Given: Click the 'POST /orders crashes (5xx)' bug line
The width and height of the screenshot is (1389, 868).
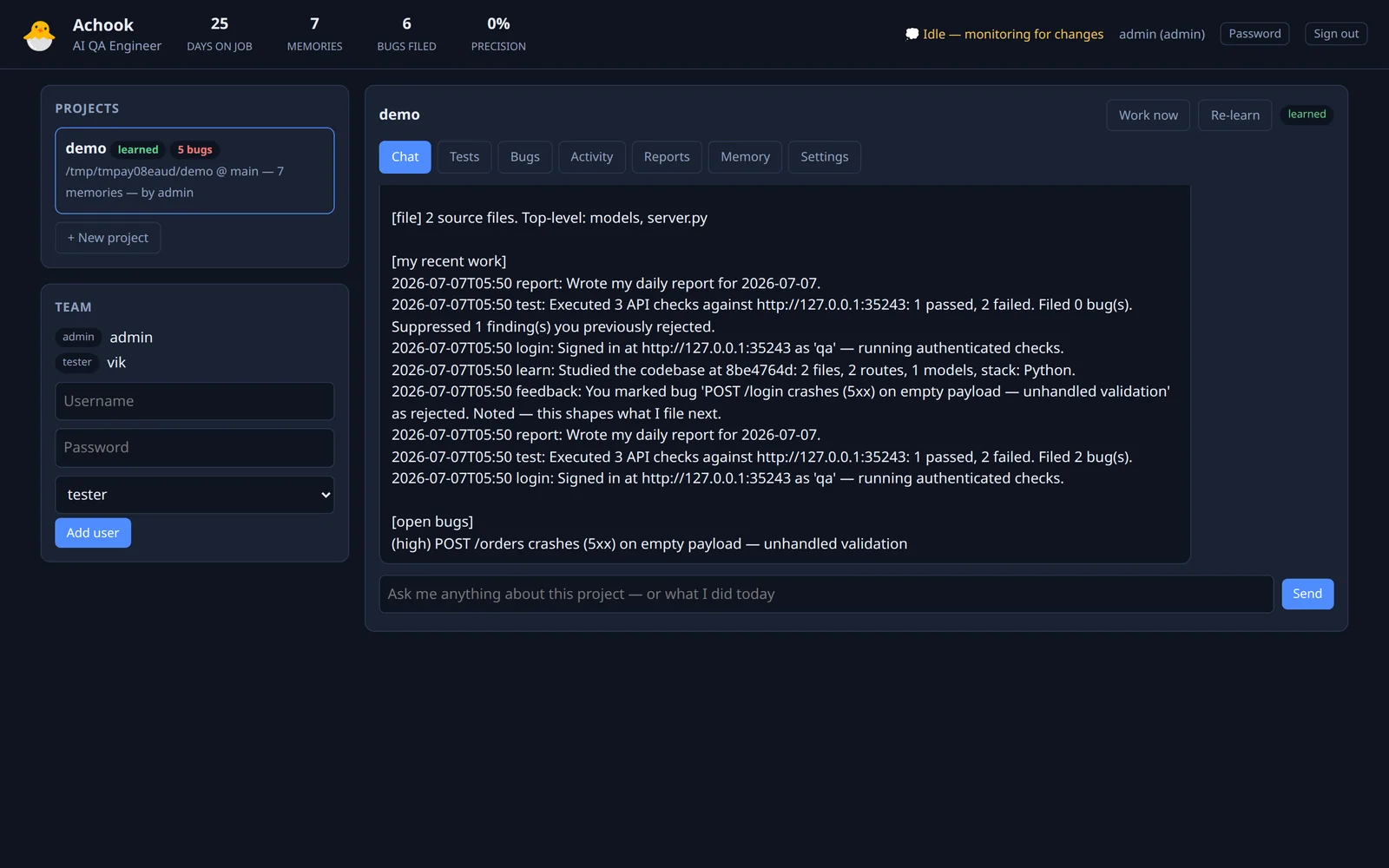Looking at the screenshot, I should [649, 543].
